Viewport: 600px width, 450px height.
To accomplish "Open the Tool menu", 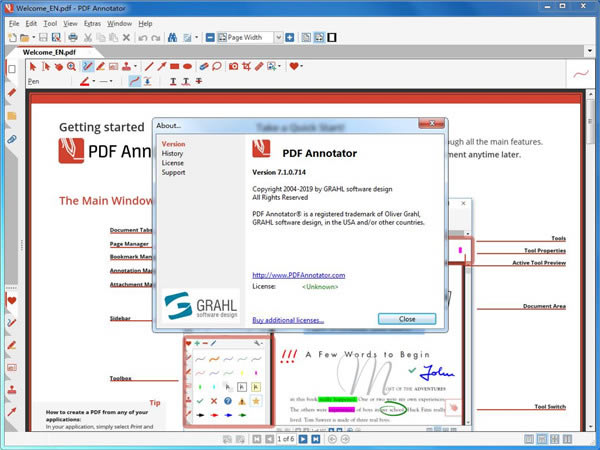I will point(50,24).
